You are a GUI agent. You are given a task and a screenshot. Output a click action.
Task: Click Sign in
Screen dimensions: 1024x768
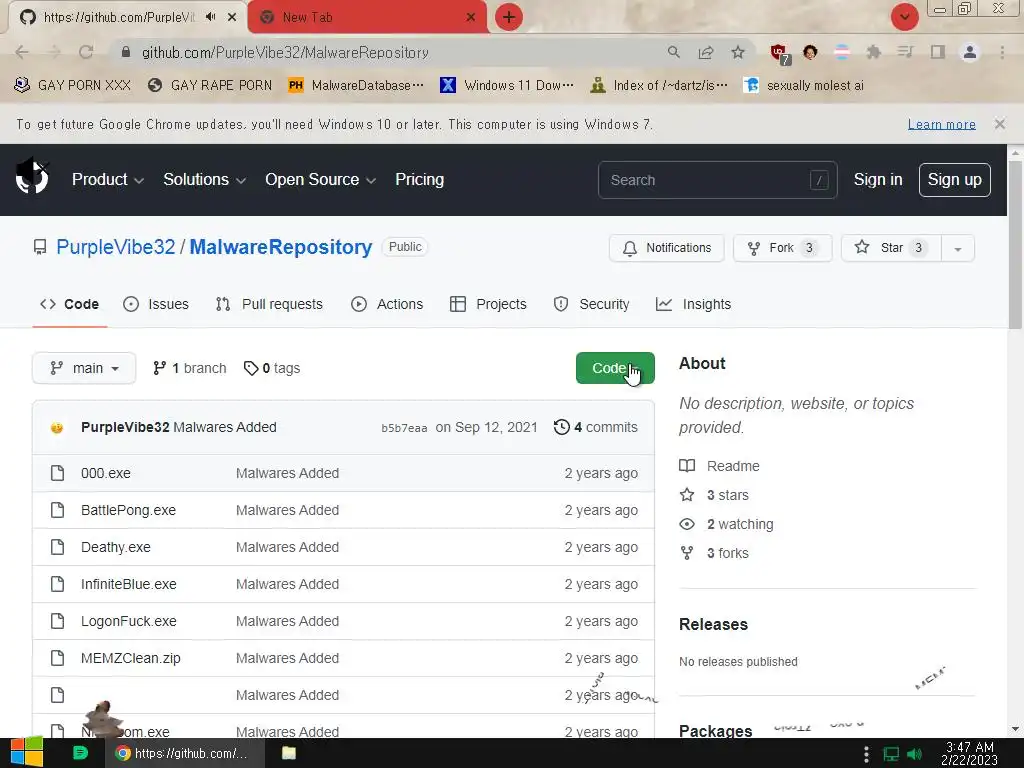tap(878, 180)
